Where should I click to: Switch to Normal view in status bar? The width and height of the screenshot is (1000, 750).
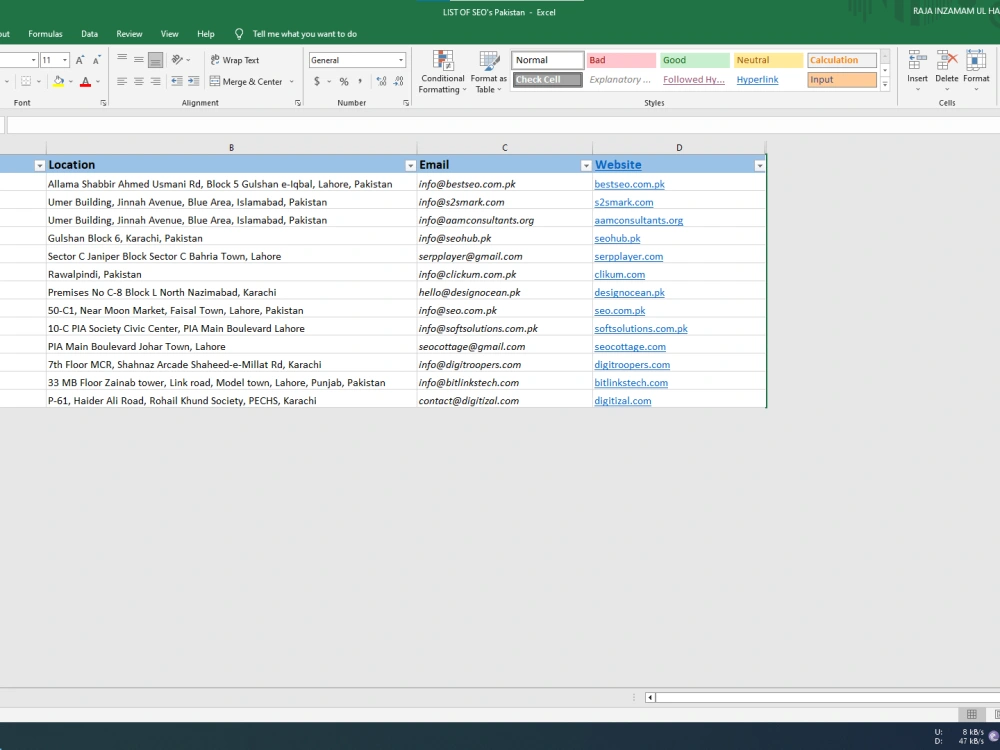point(971,714)
